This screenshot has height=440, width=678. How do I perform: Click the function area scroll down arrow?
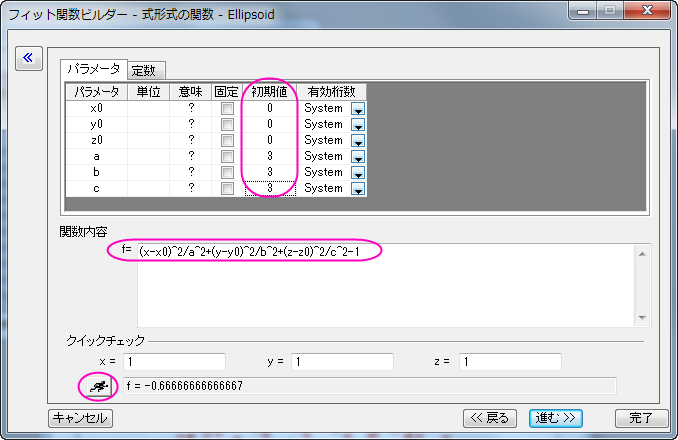coord(643,318)
